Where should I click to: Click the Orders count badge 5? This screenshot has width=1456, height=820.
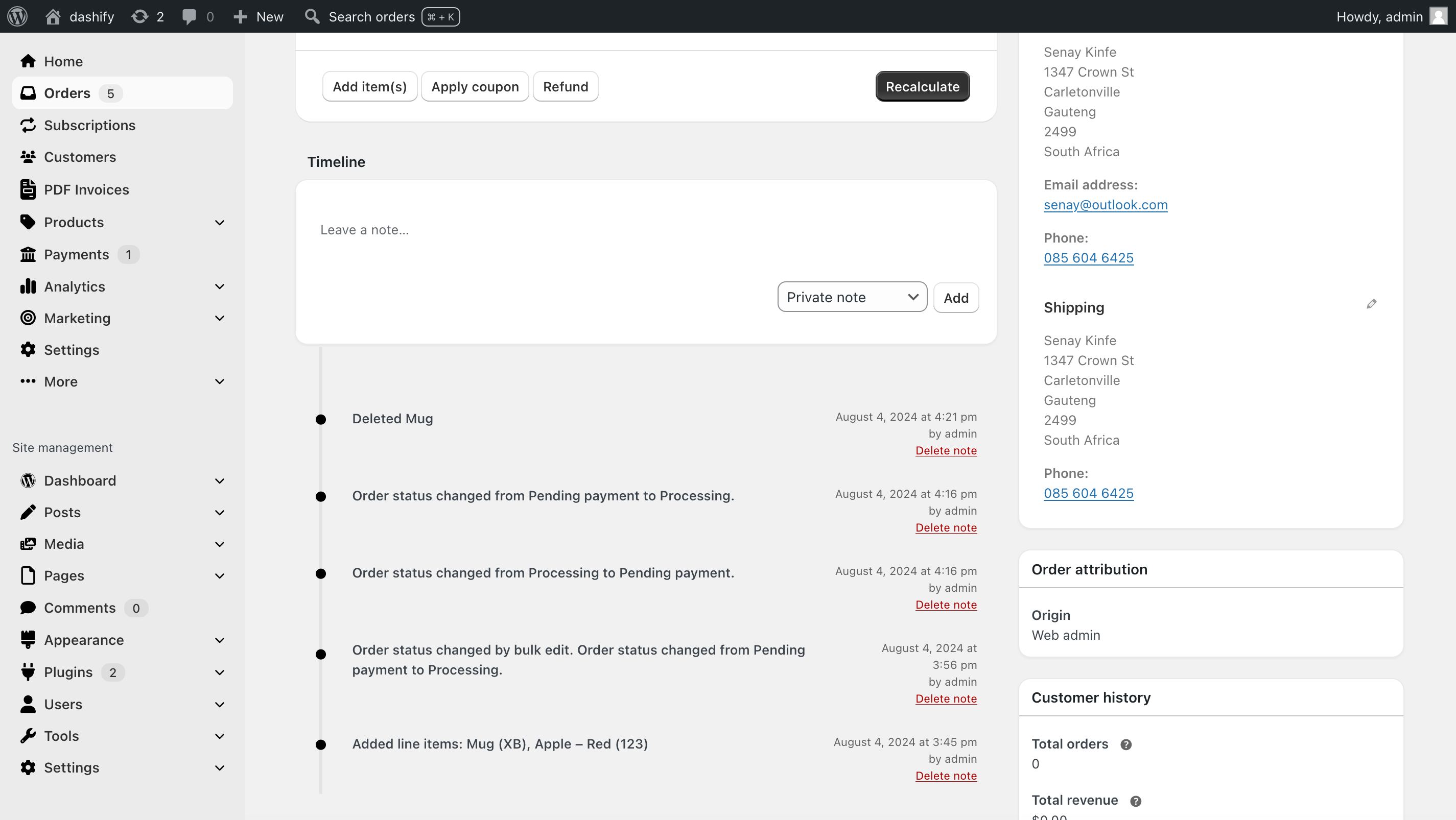coord(111,93)
